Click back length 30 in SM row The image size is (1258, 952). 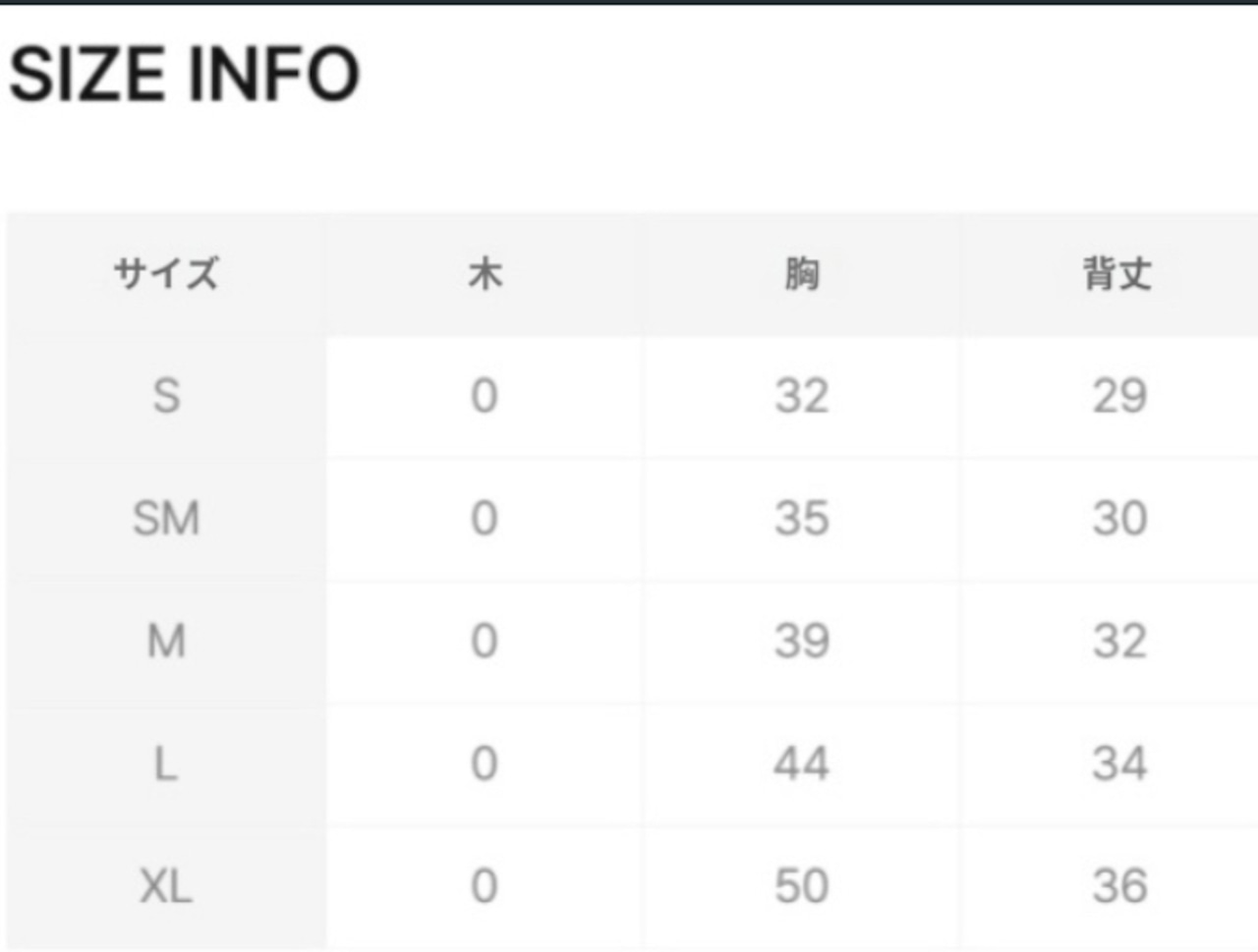point(1119,519)
